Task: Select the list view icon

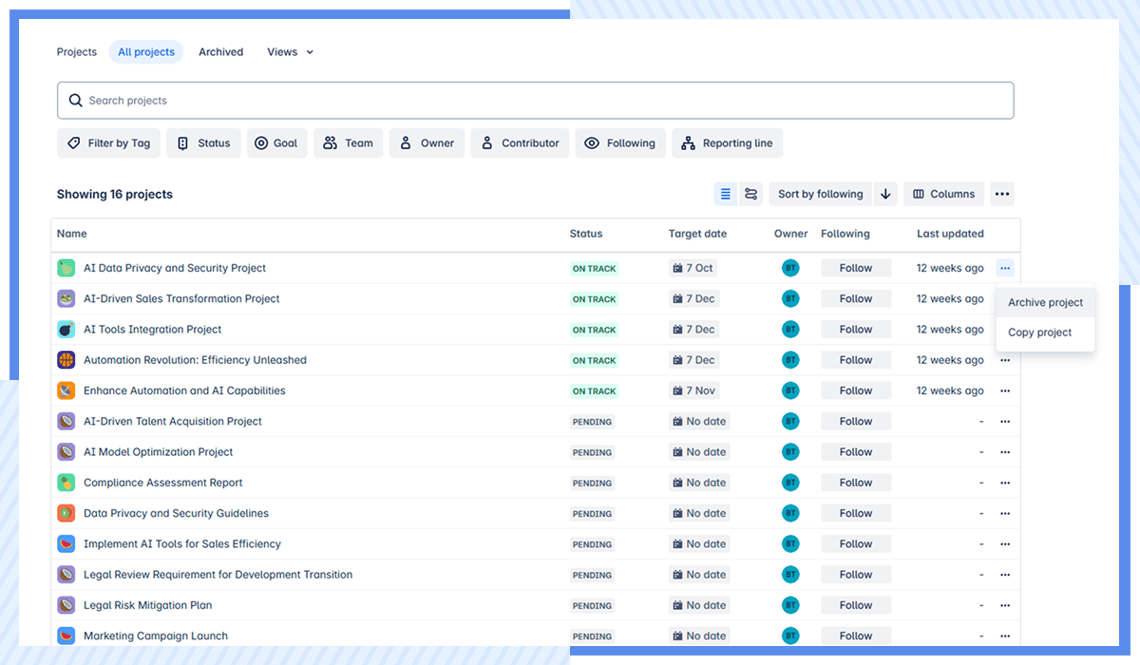Action: click(x=725, y=193)
